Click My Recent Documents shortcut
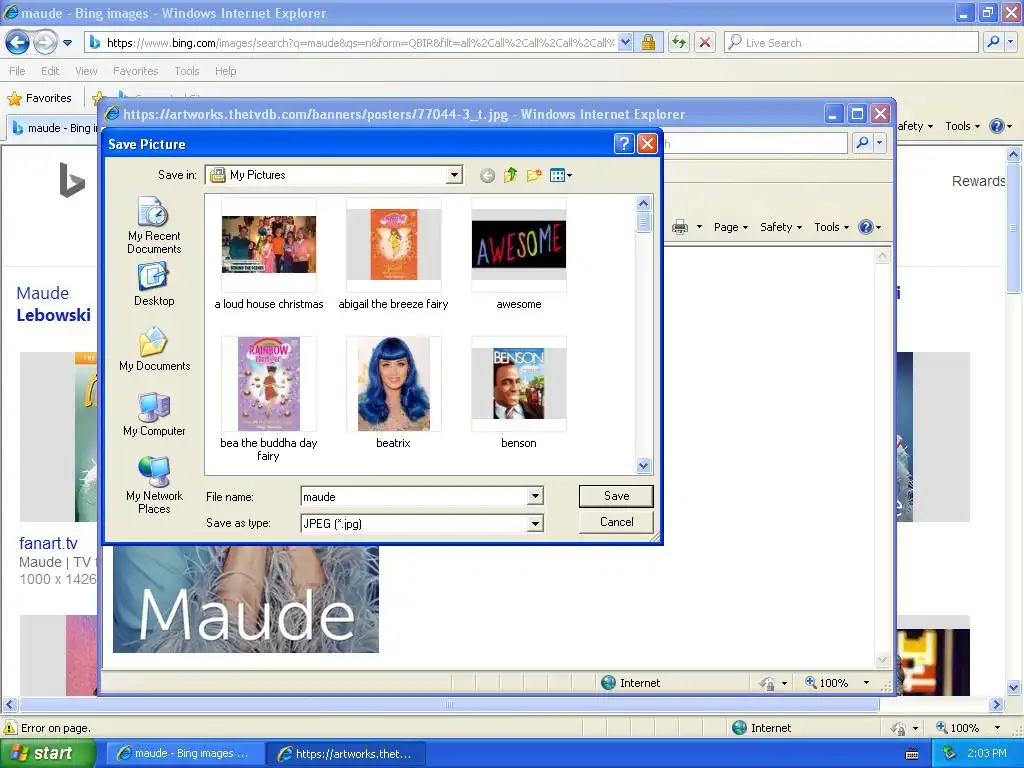The image size is (1024, 768). tap(154, 226)
